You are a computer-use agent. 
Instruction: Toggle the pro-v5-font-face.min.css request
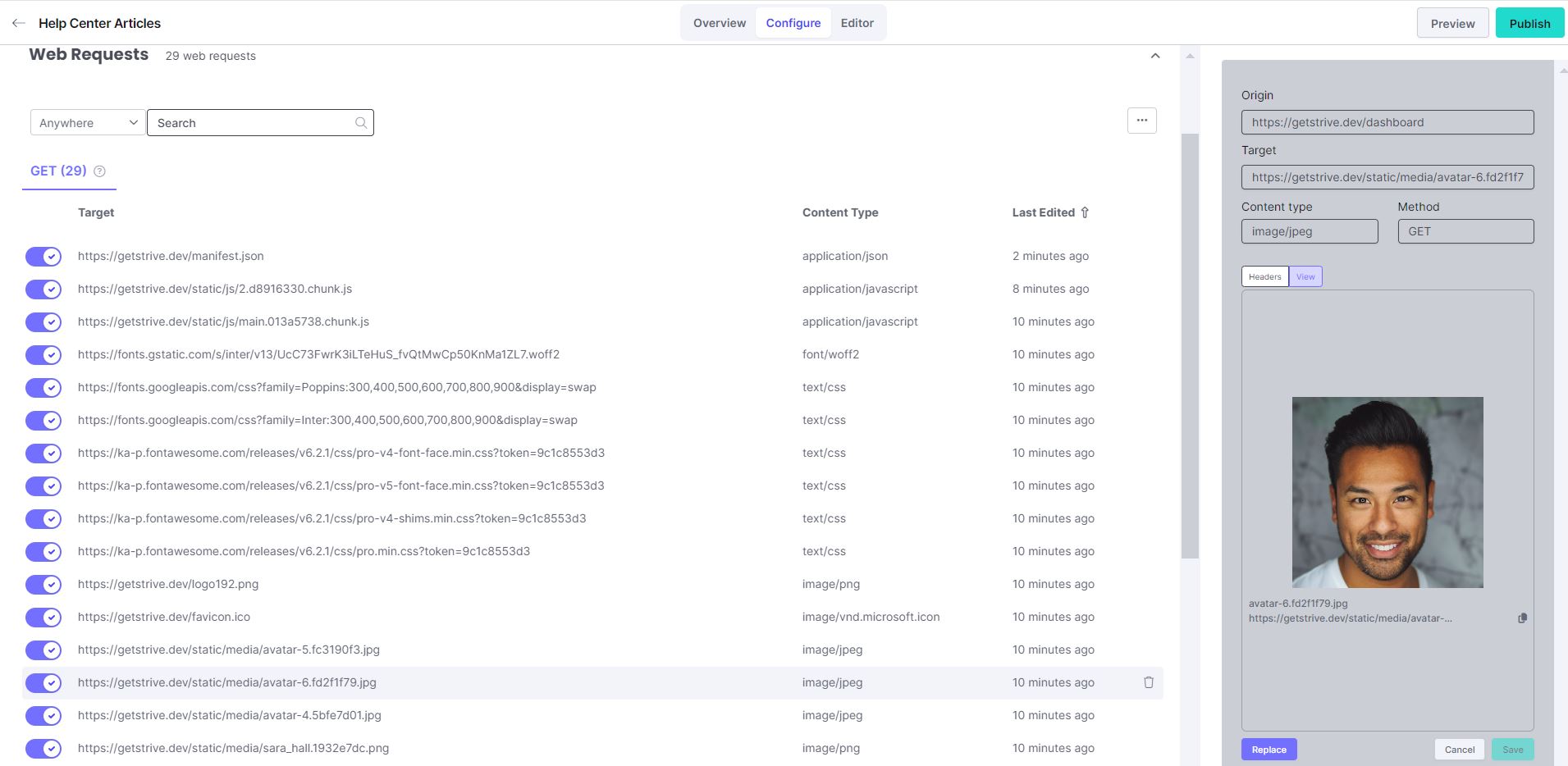43,486
